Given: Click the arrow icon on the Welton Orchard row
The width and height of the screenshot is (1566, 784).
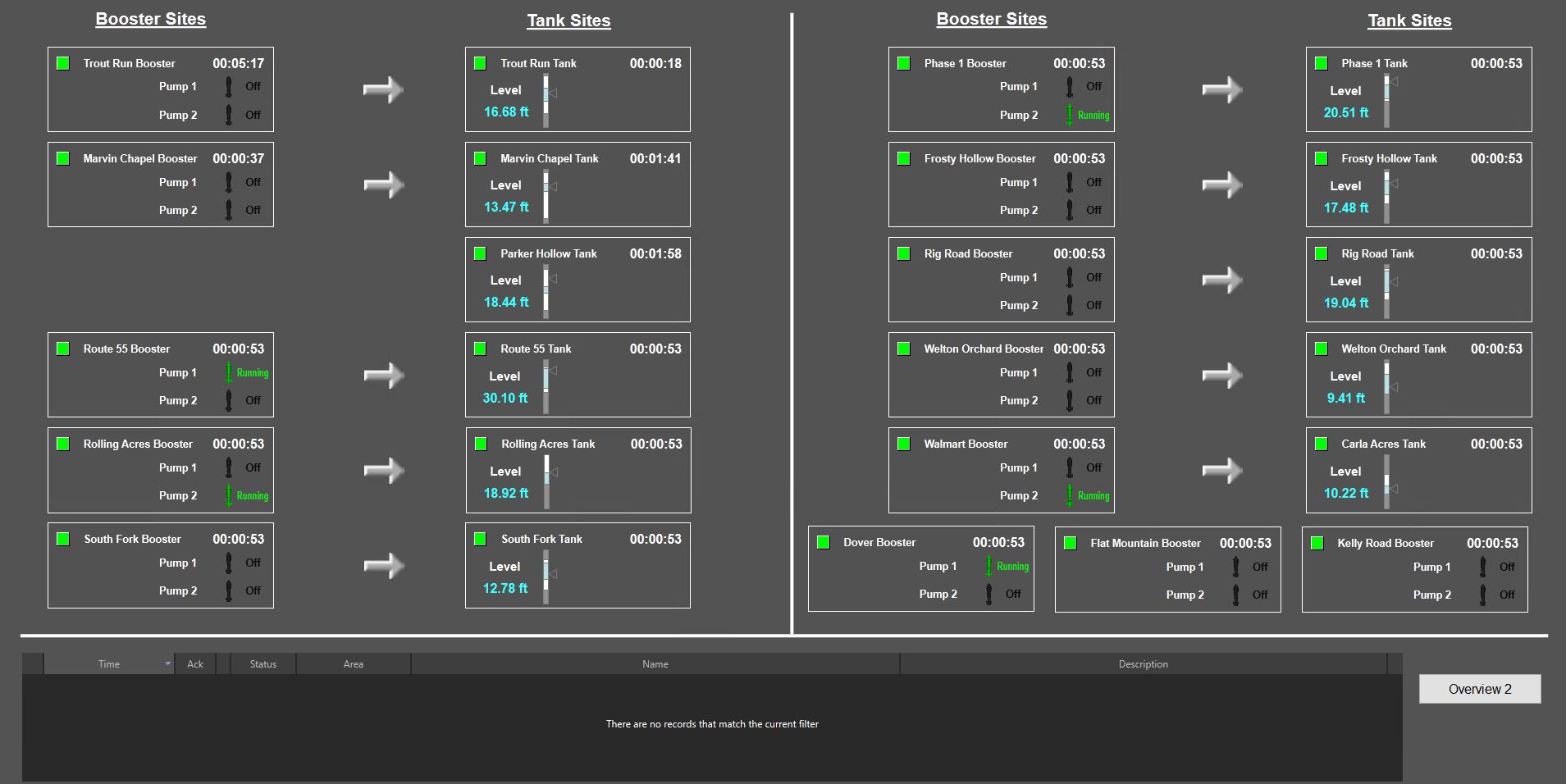Looking at the screenshot, I should click(1222, 375).
